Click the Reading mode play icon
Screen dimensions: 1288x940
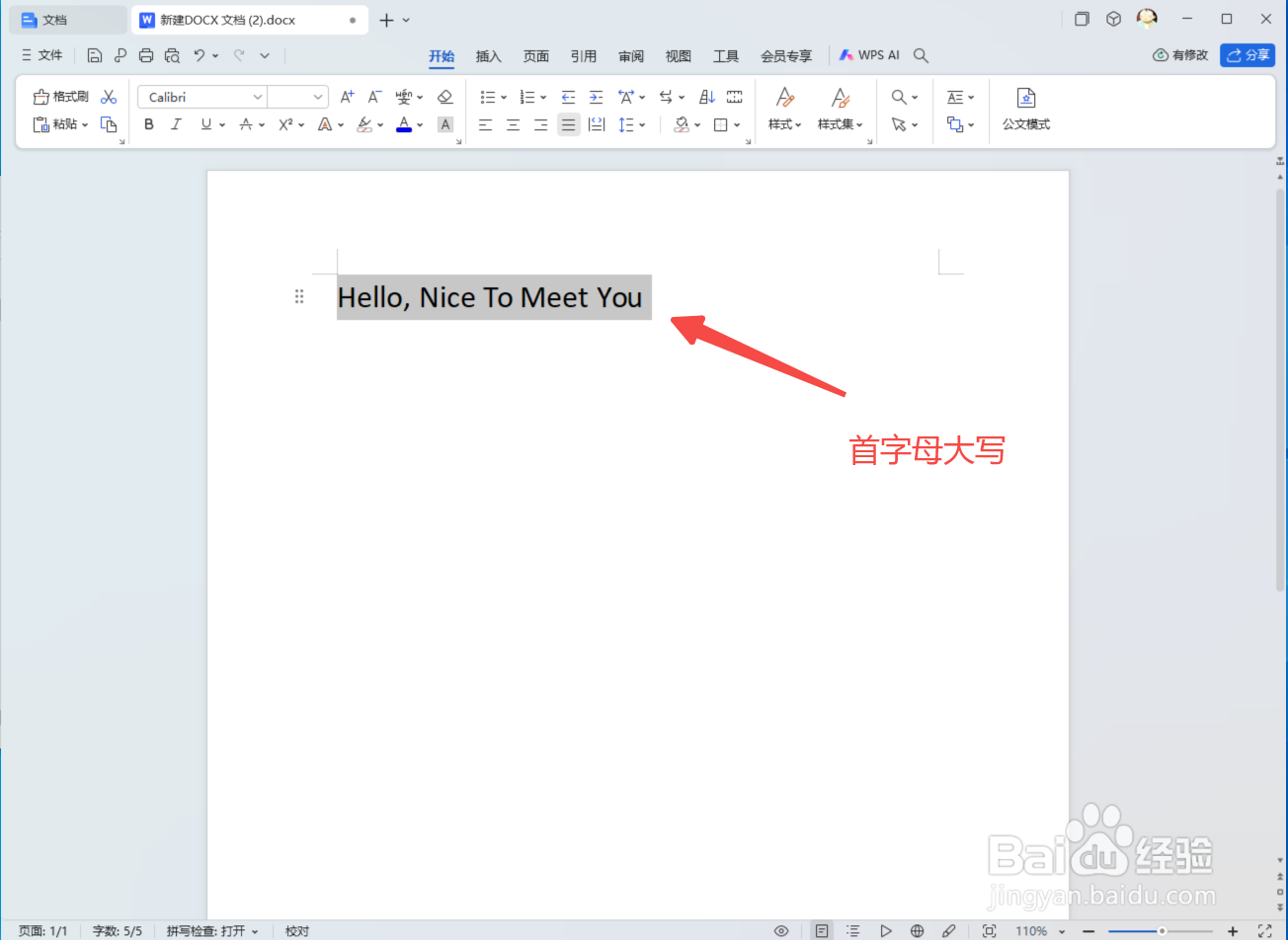tap(886, 930)
